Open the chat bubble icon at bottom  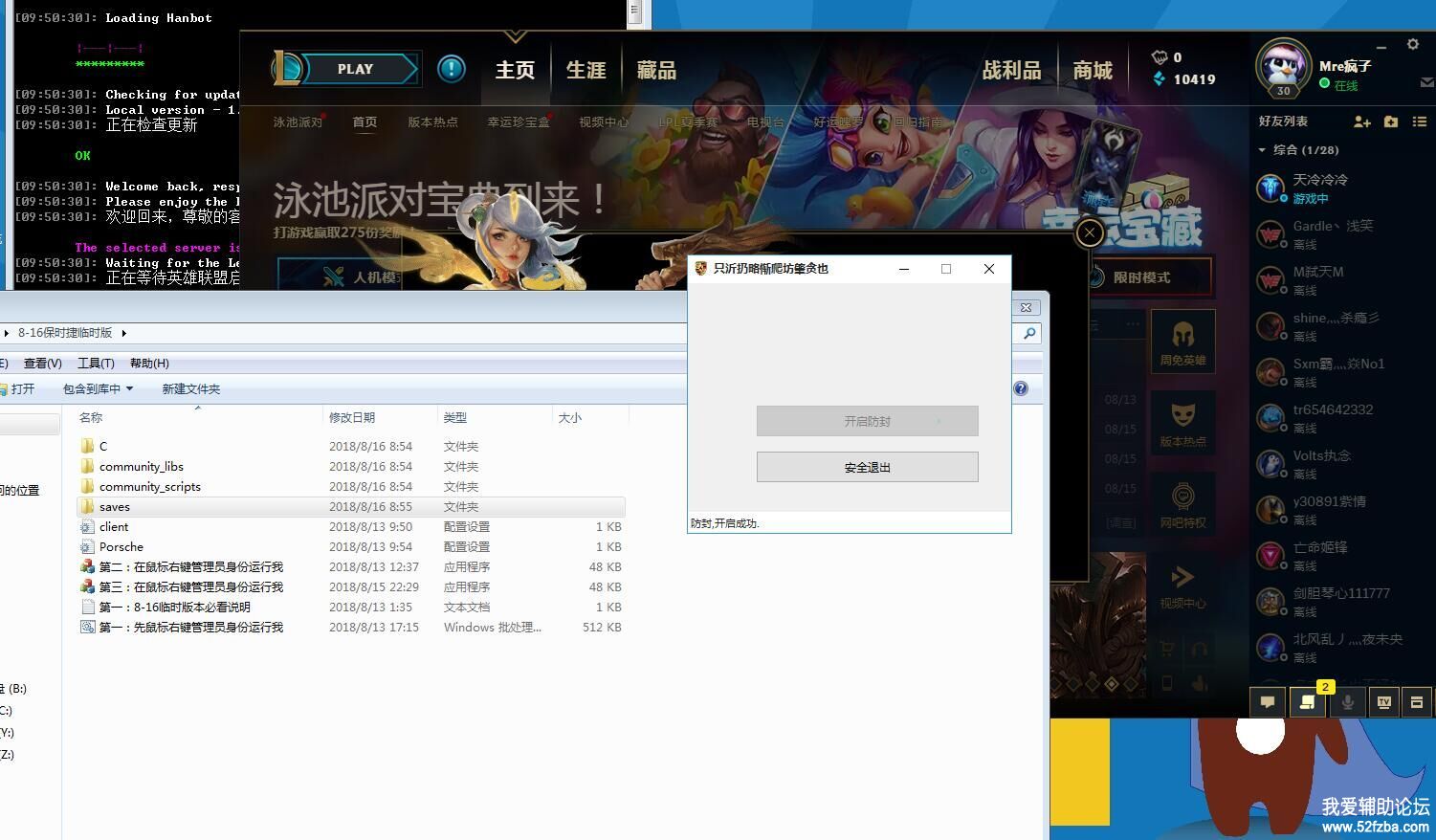point(1268,702)
